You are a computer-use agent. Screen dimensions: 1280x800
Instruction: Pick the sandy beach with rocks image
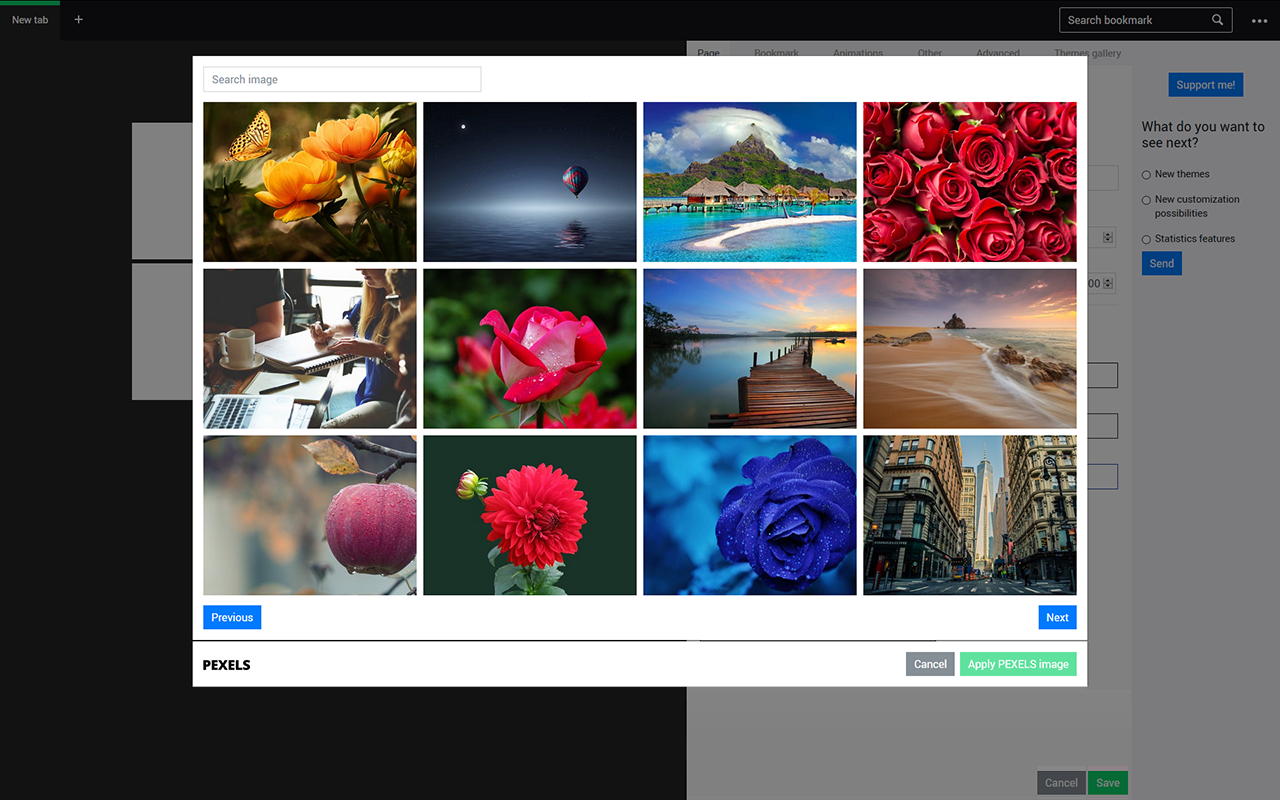(970, 348)
